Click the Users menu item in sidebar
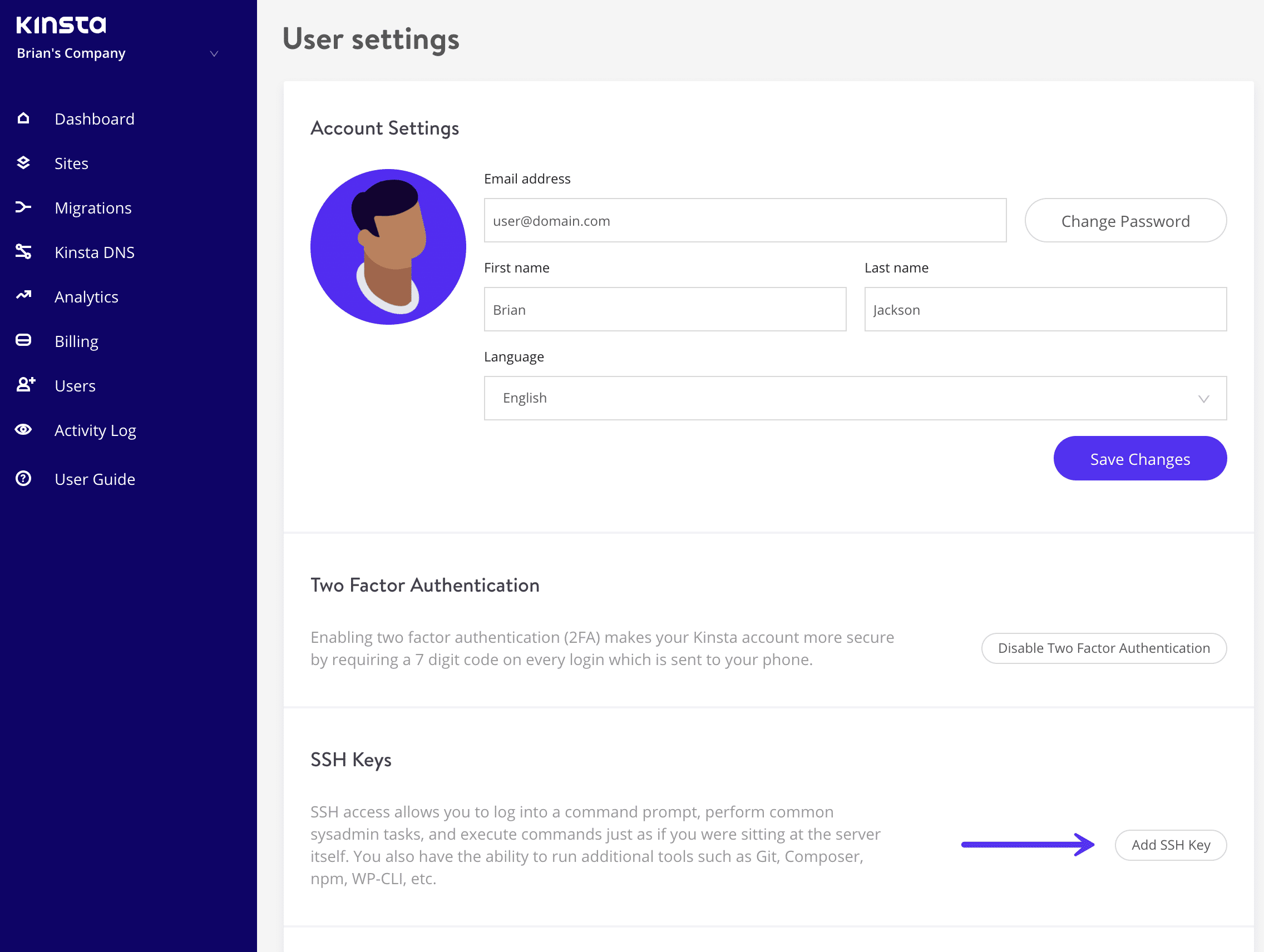Viewport: 1264px width, 952px height. pyautogui.click(x=75, y=385)
